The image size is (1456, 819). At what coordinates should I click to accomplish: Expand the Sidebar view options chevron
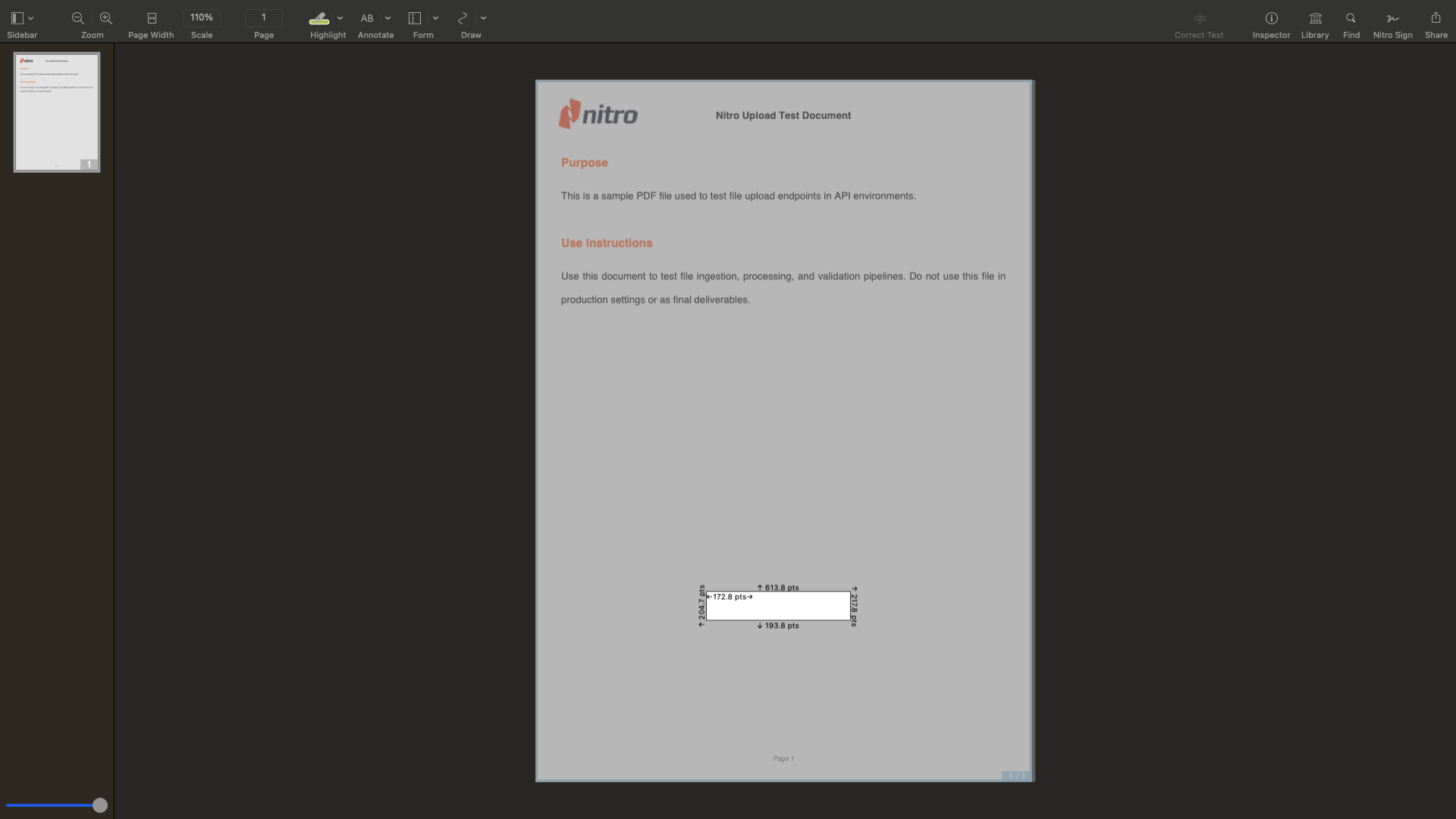(x=31, y=18)
